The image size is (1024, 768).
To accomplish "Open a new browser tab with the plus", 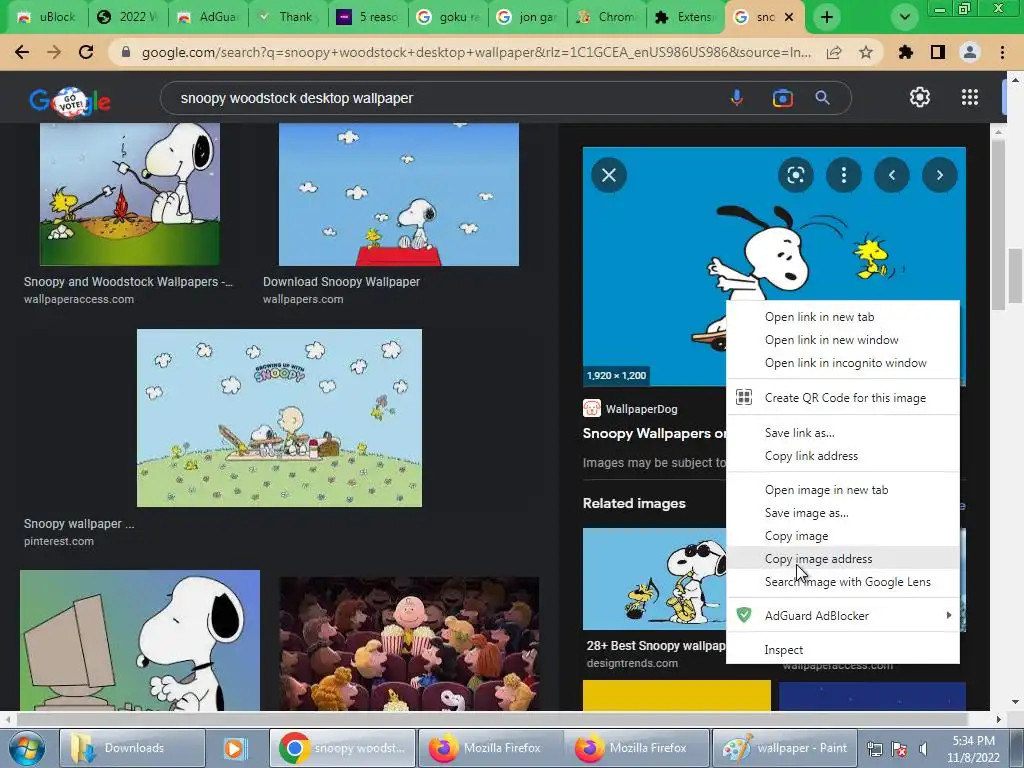I will (x=827, y=17).
